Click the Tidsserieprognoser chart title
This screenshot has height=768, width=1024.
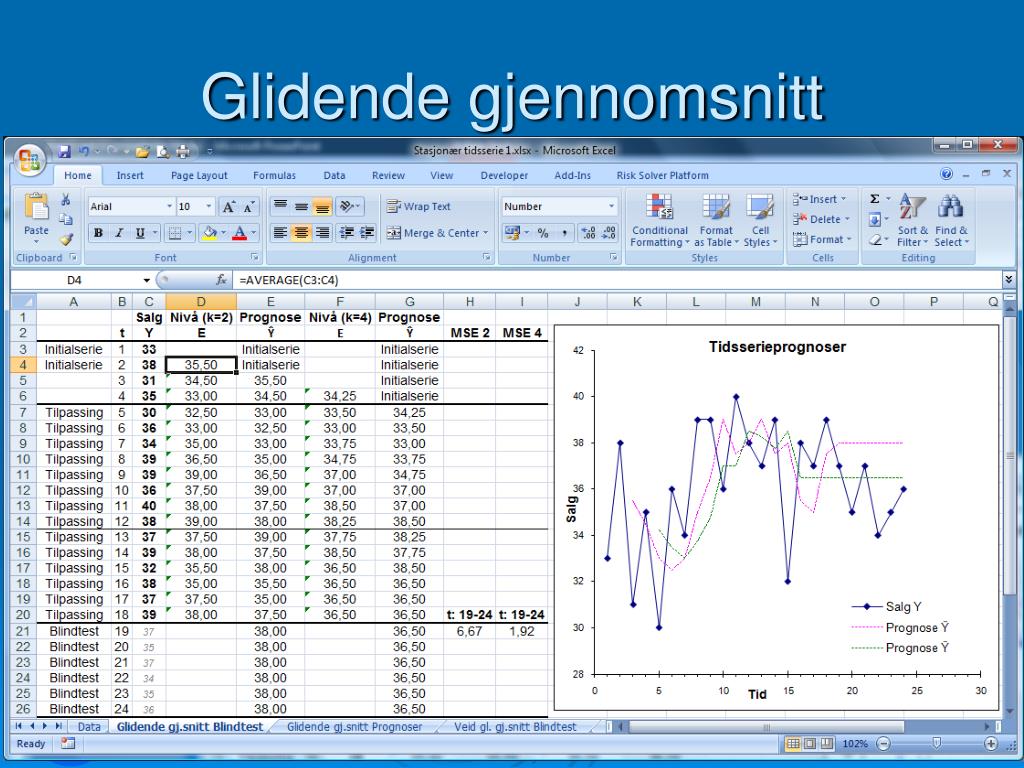777,347
